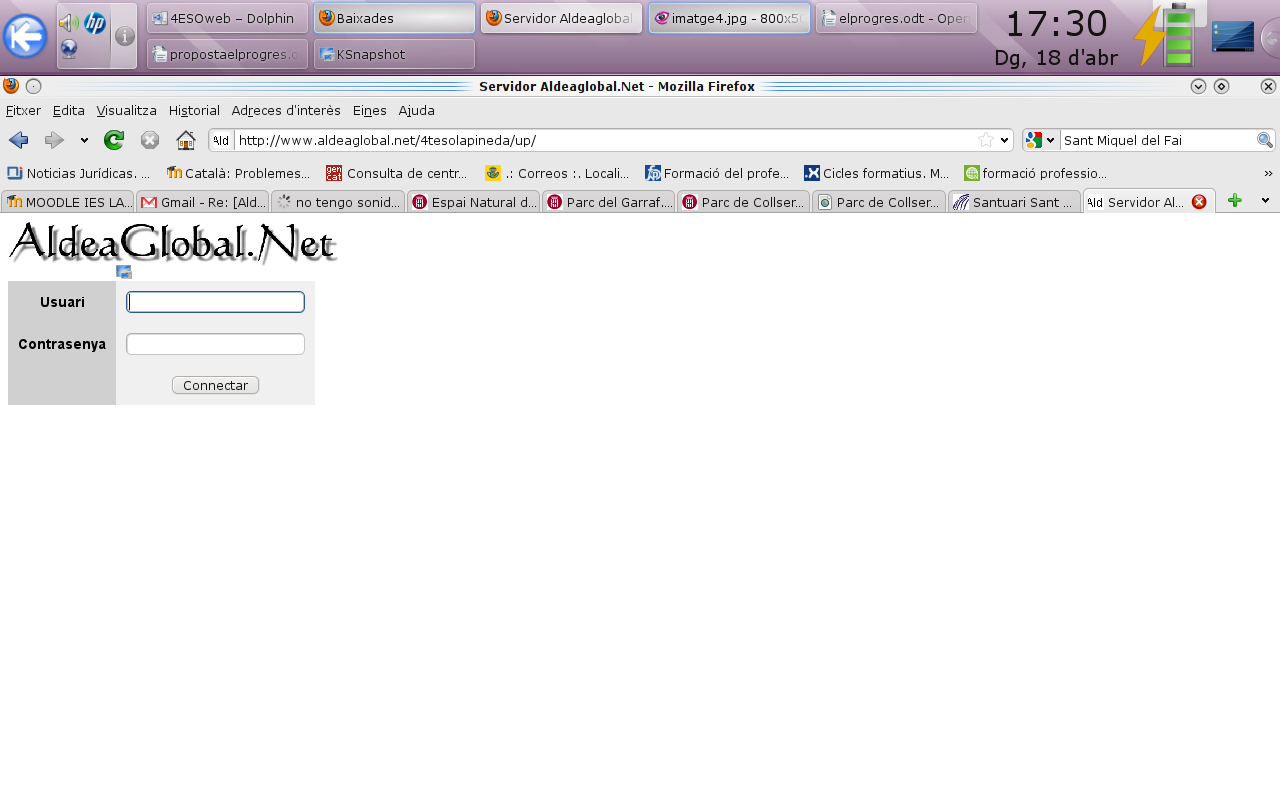Stop loading with the stop icon
This screenshot has height=800, width=1280.
coord(150,140)
